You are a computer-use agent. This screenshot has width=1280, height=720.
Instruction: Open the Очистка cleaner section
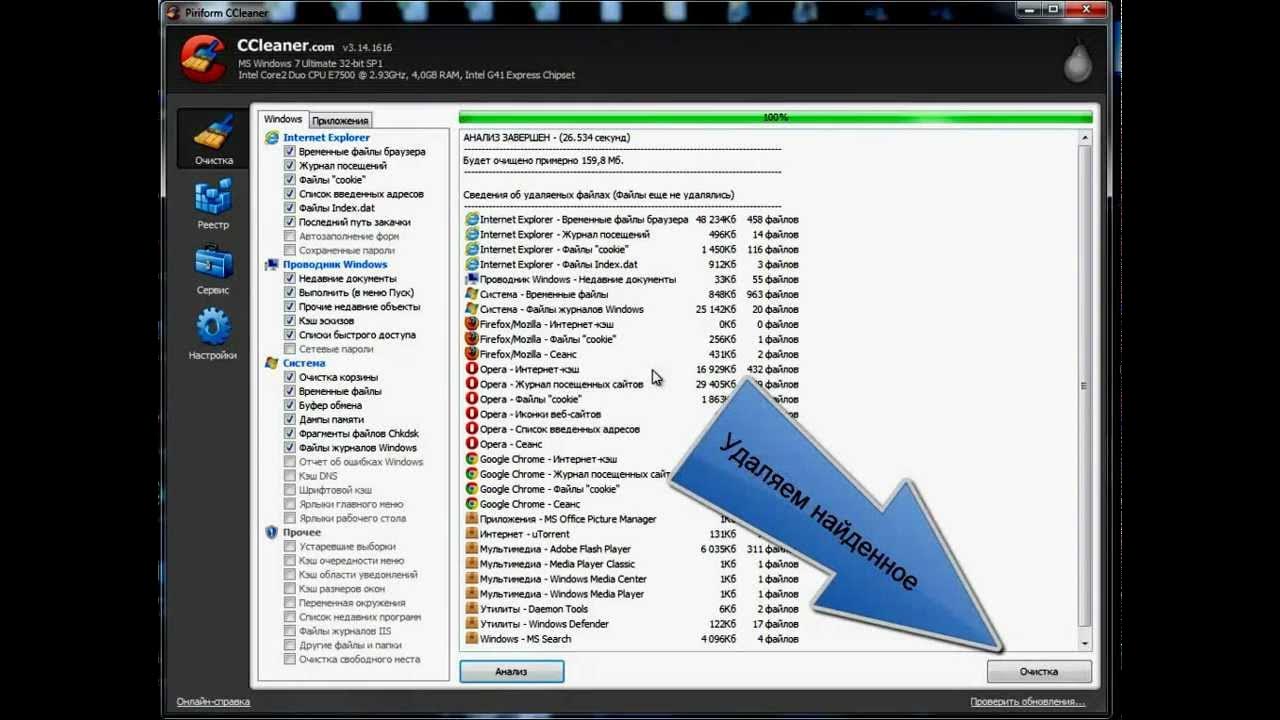[x=213, y=138]
